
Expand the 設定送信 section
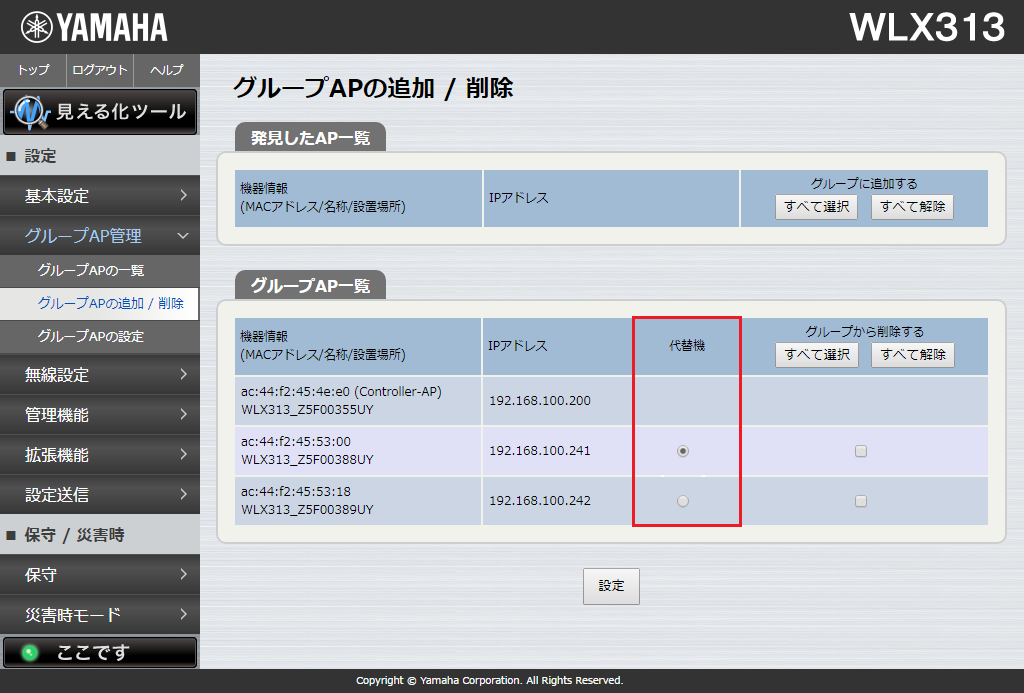[100, 494]
